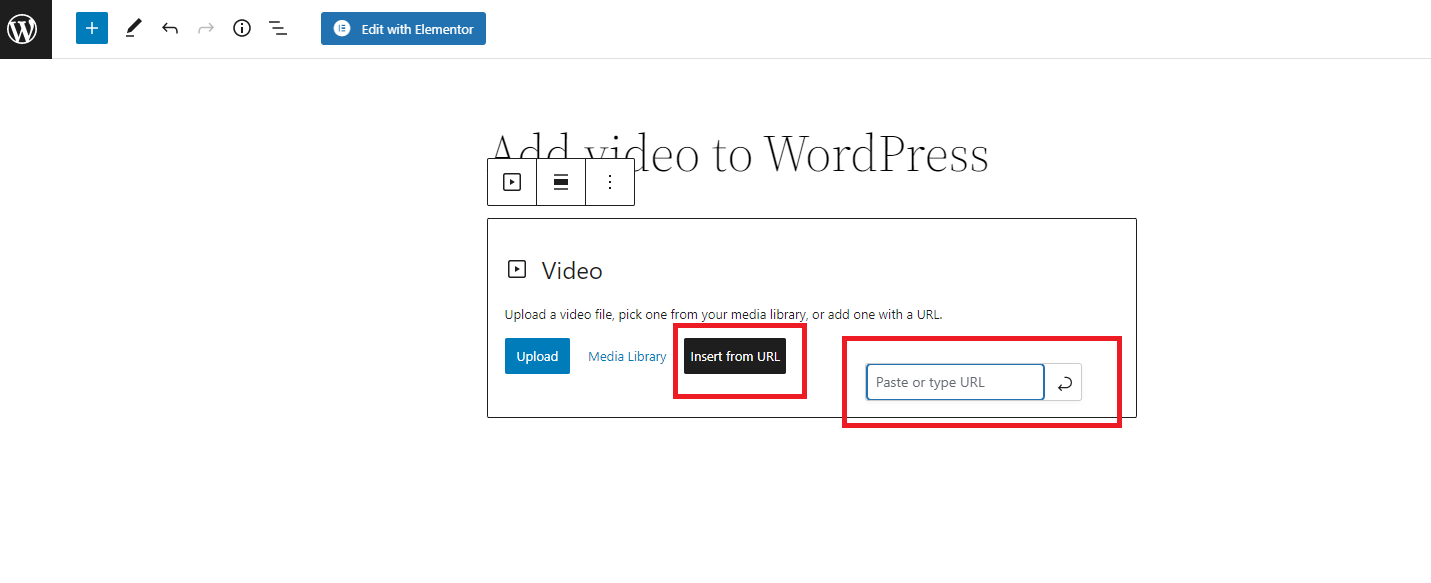
Task: Open the document details info icon
Action: (242, 29)
